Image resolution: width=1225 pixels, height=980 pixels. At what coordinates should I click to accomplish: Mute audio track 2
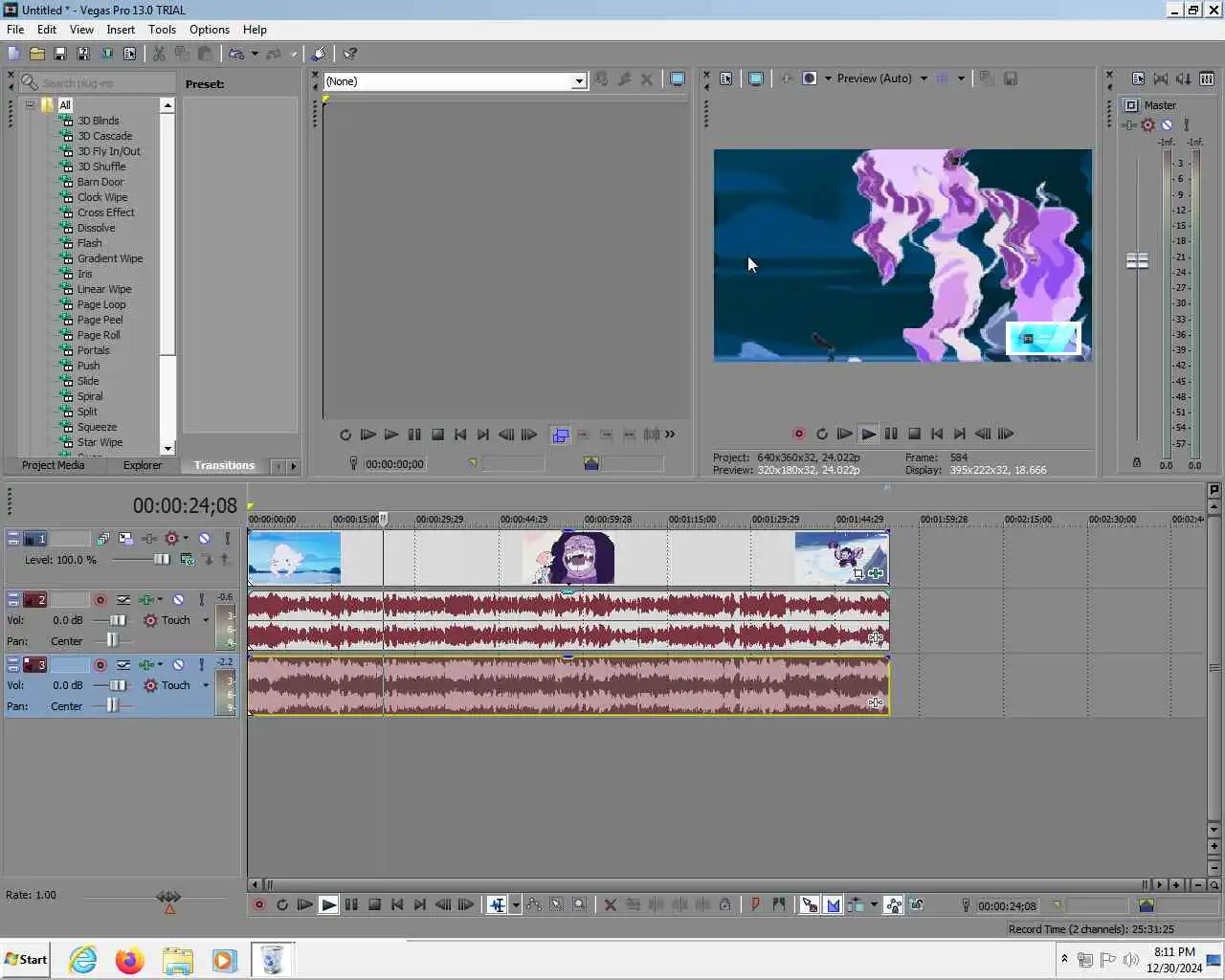coord(178,600)
